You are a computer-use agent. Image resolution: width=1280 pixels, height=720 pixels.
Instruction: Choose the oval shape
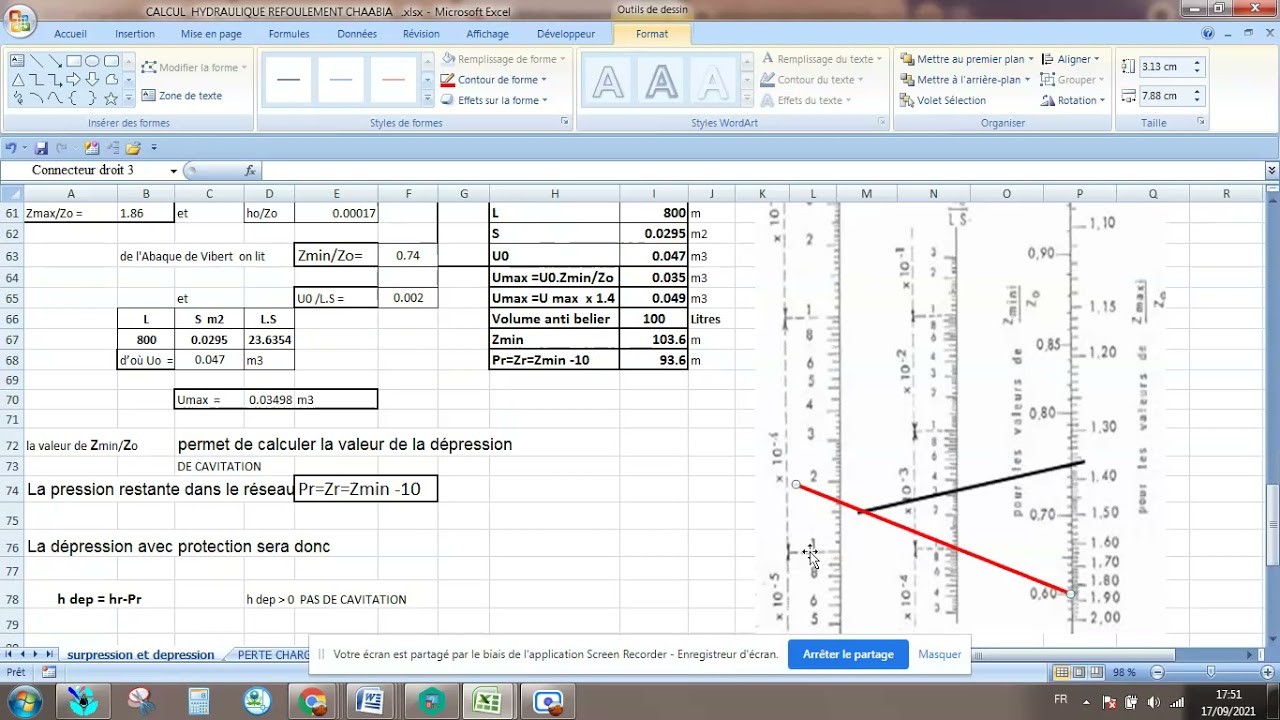point(92,60)
